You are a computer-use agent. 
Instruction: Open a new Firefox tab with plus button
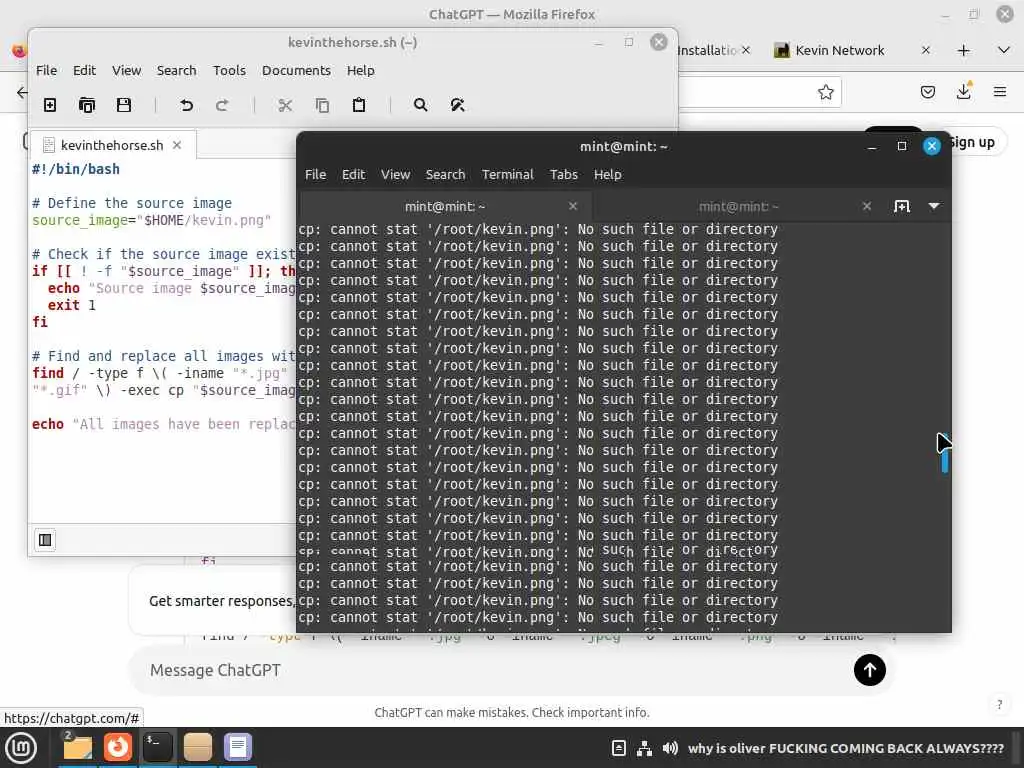click(x=963, y=50)
